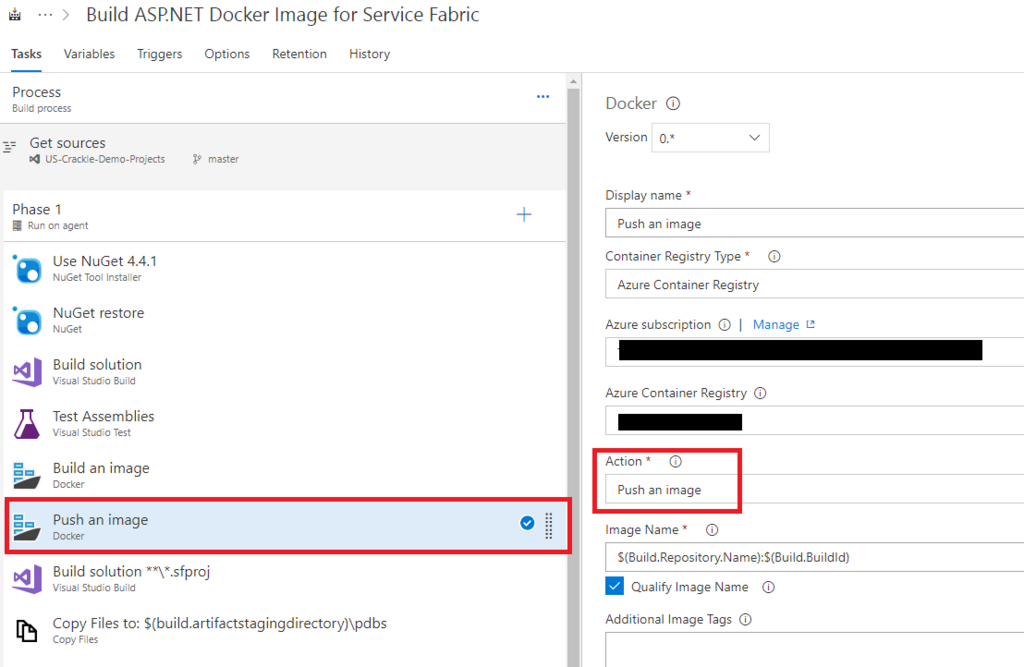
Task: Select the Test Assemblies task
Action: pos(284,423)
